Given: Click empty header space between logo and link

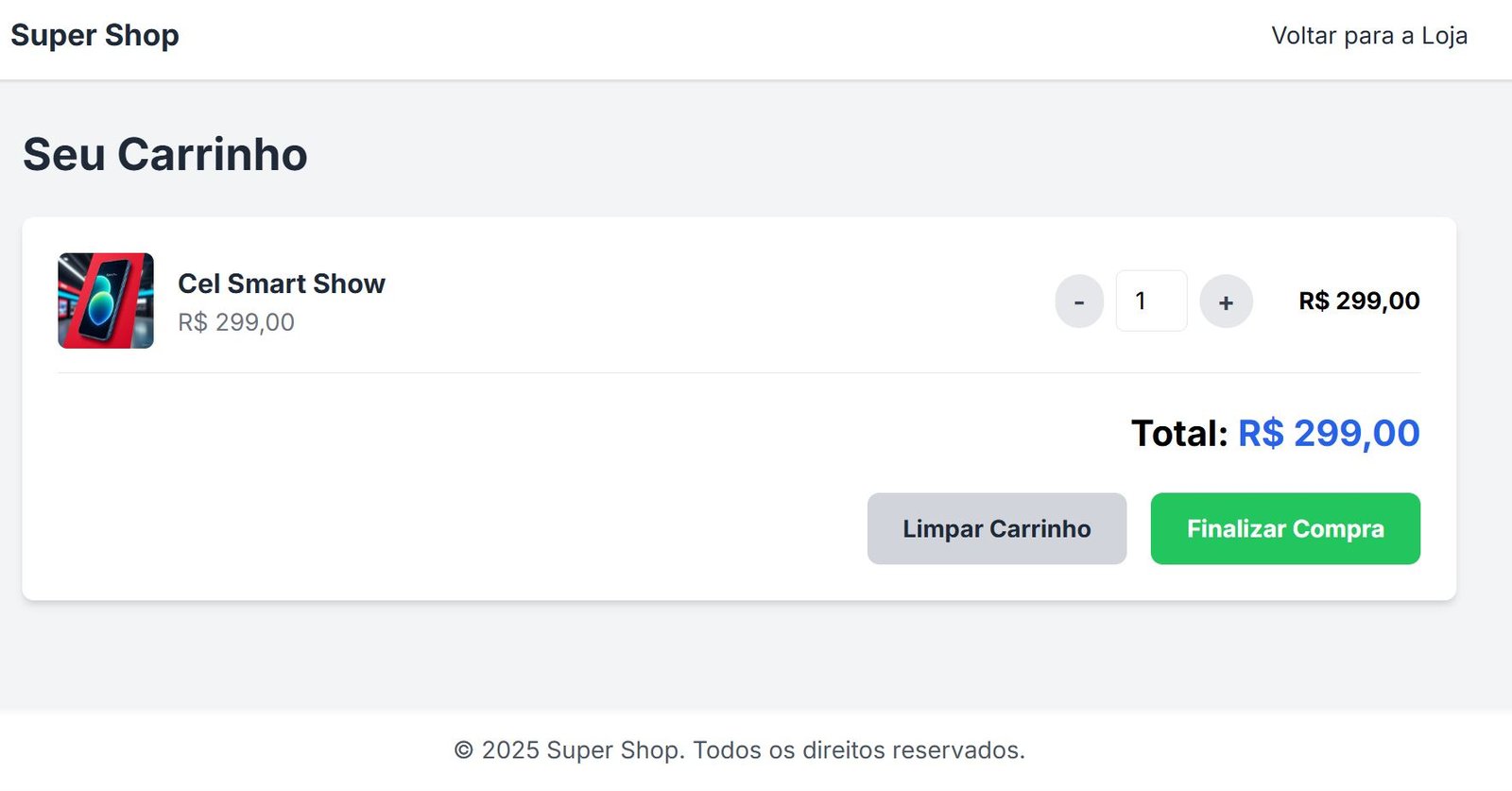Looking at the screenshot, I should click(x=718, y=38).
